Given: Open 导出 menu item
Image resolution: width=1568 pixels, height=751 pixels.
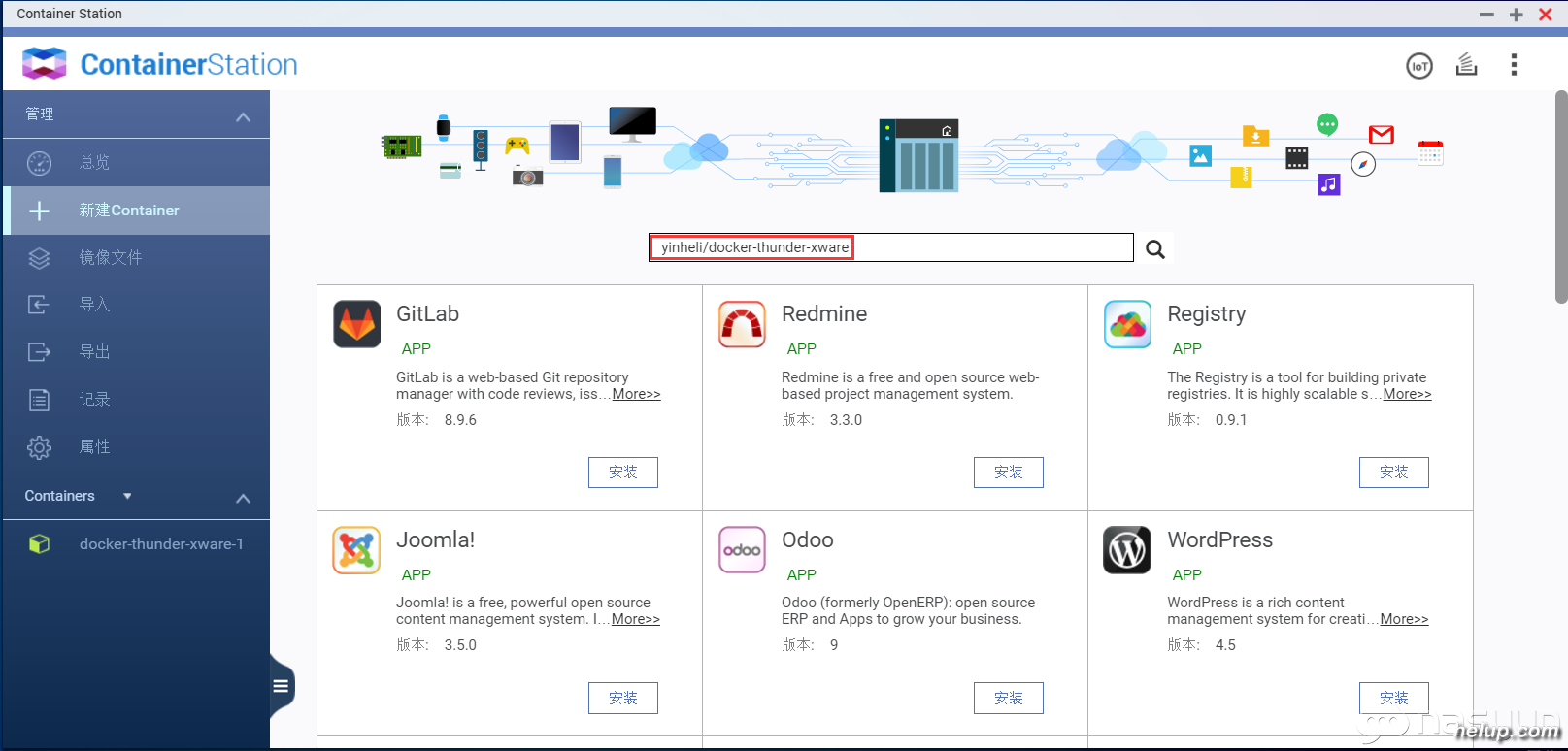Looking at the screenshot, I should [x=136, y=352].
